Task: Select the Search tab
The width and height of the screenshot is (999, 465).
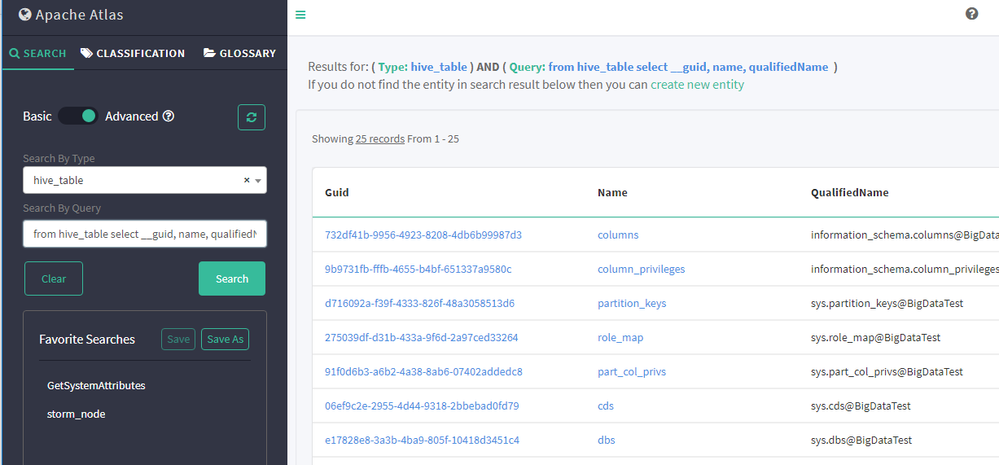Action: (x=38, y=54)
